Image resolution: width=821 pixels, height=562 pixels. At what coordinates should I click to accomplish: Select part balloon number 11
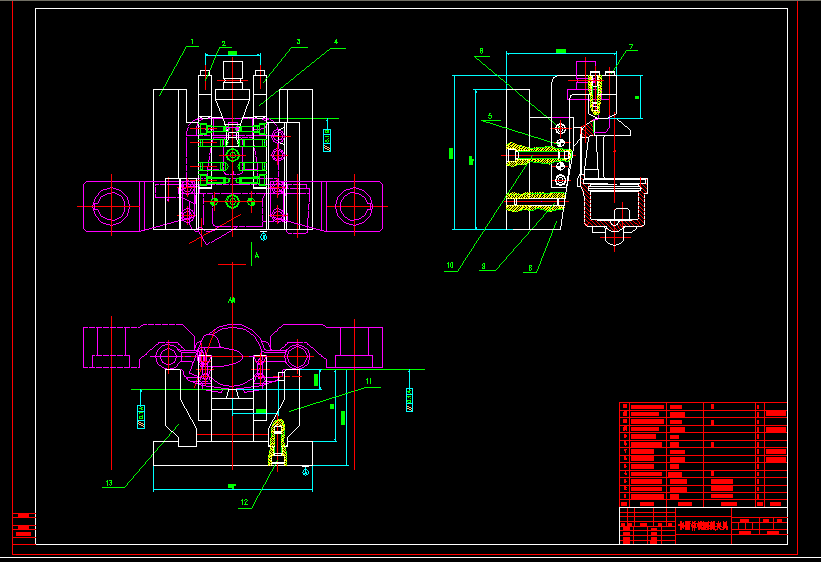point(369,381)
